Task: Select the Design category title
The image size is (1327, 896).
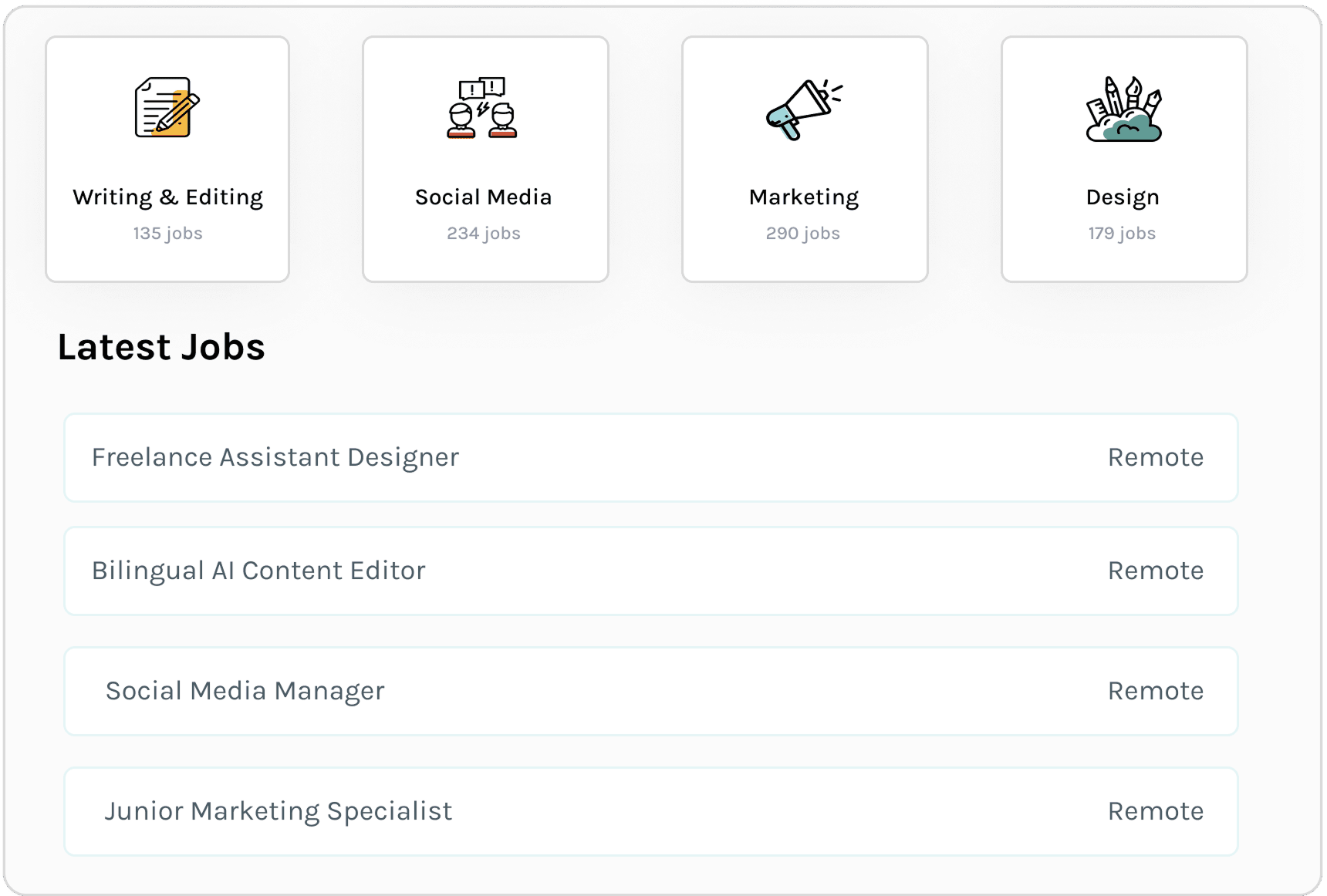Action: [x=1123, y=197]
